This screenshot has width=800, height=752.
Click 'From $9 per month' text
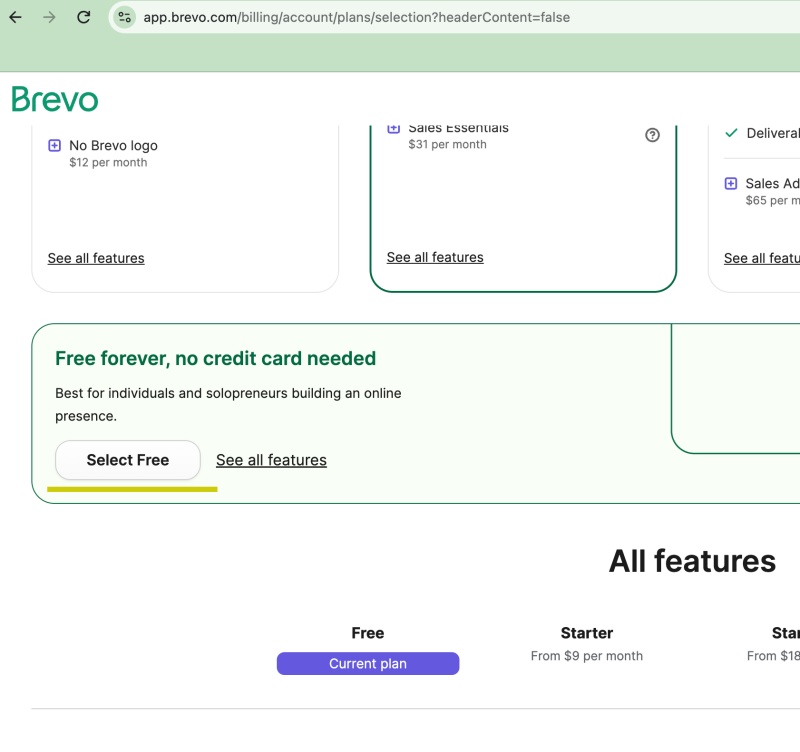pyautogui.click(x=587, y=656)
